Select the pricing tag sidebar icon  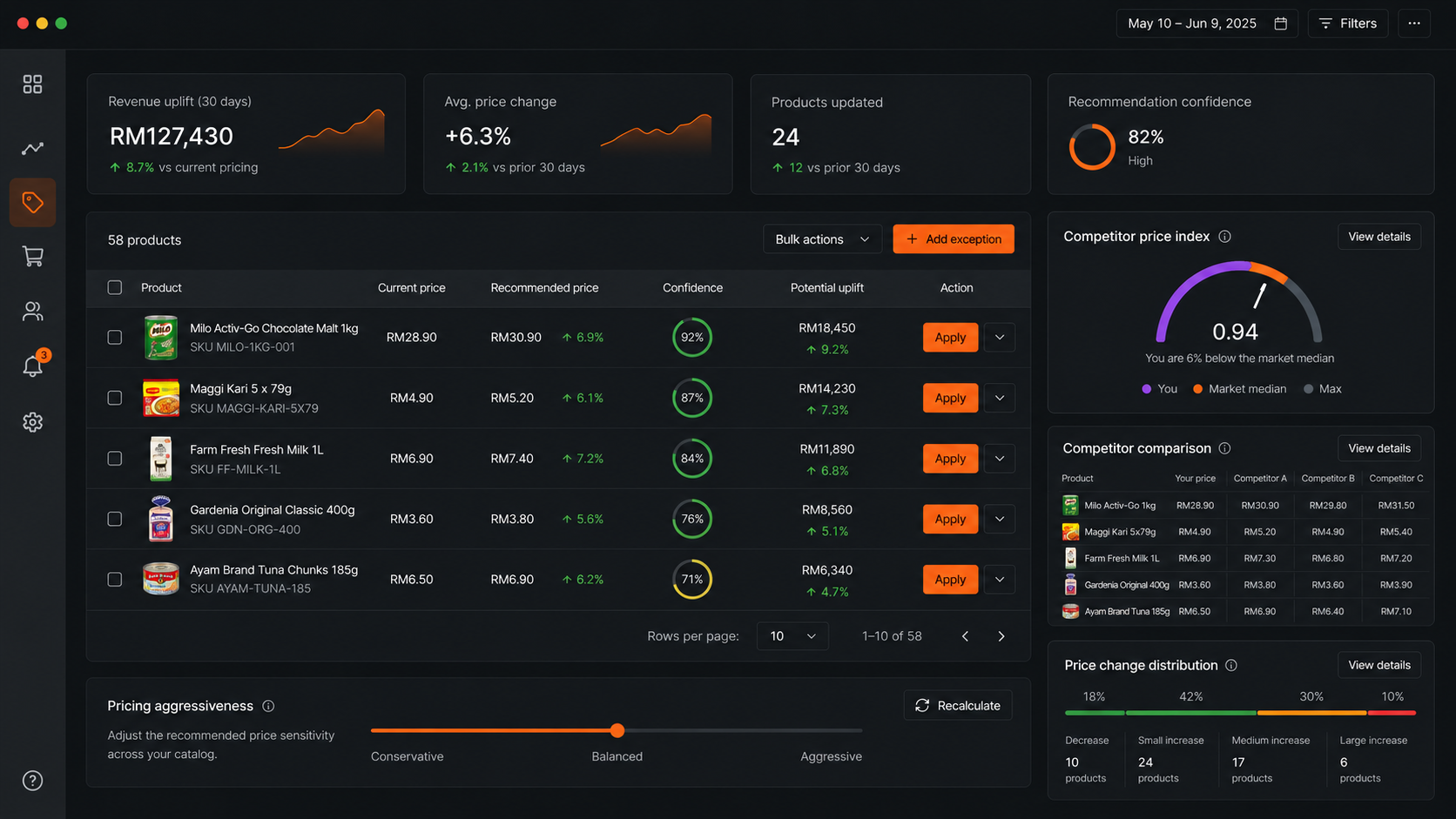click(x=32, y=203)
